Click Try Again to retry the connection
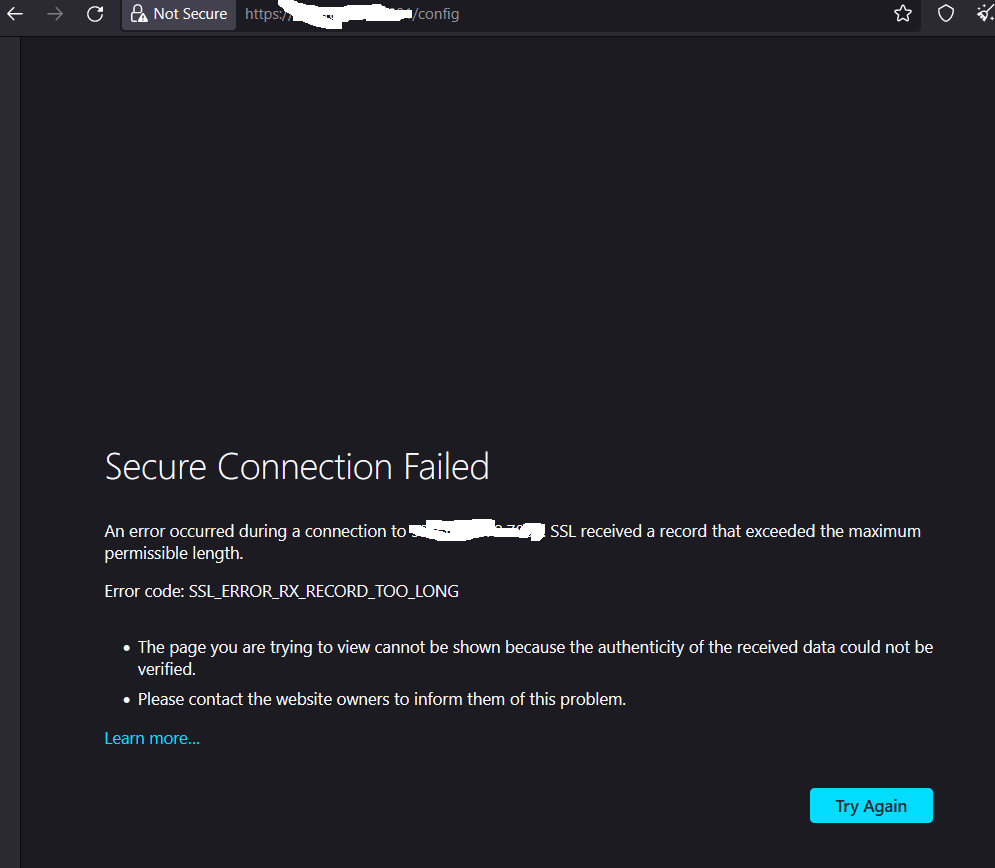Image resolution: width=995 pixels, height=868 pixels. tap(870, 805)
